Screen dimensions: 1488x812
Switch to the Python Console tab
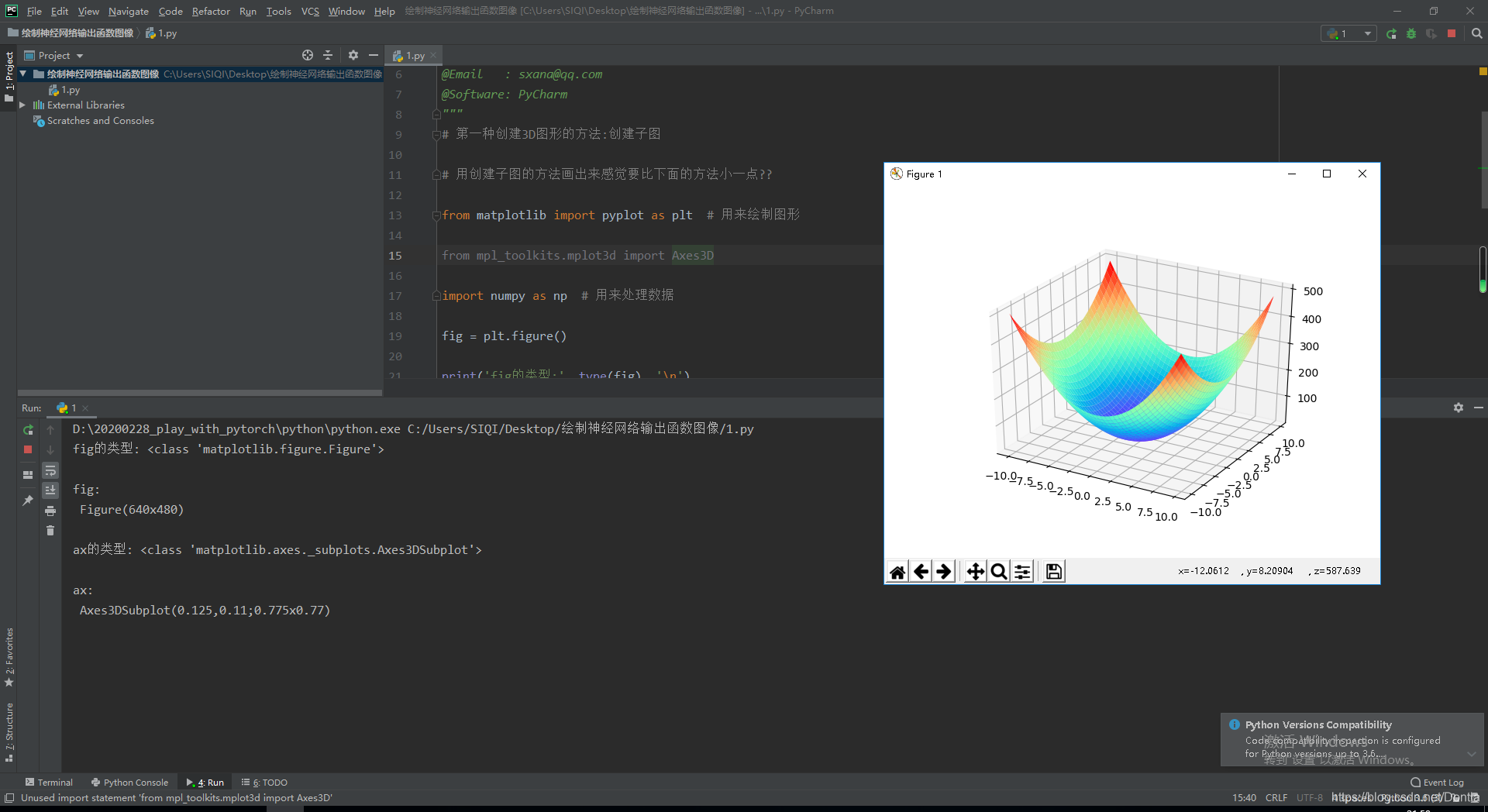[129, 782]
